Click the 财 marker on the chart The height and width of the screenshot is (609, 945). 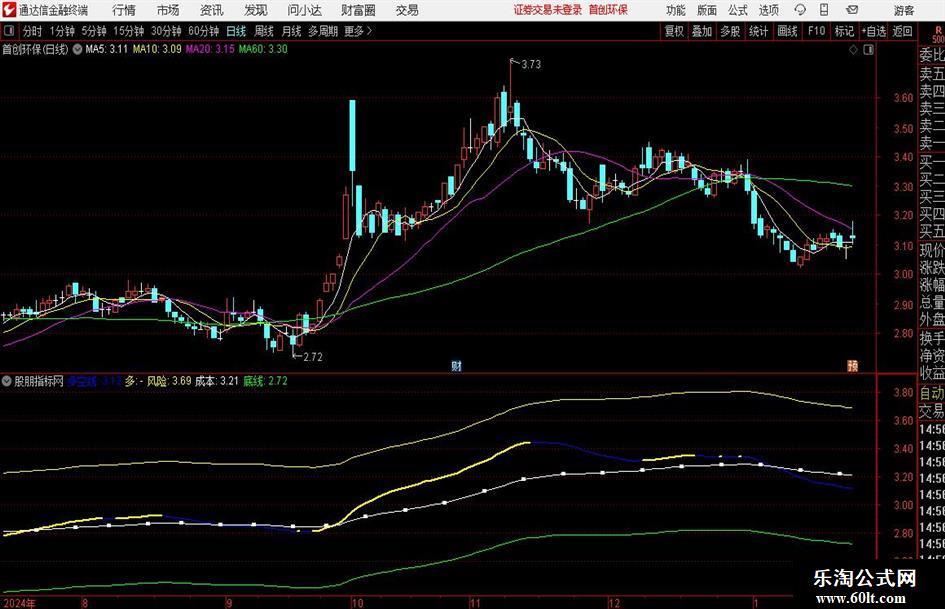point(456,366)
